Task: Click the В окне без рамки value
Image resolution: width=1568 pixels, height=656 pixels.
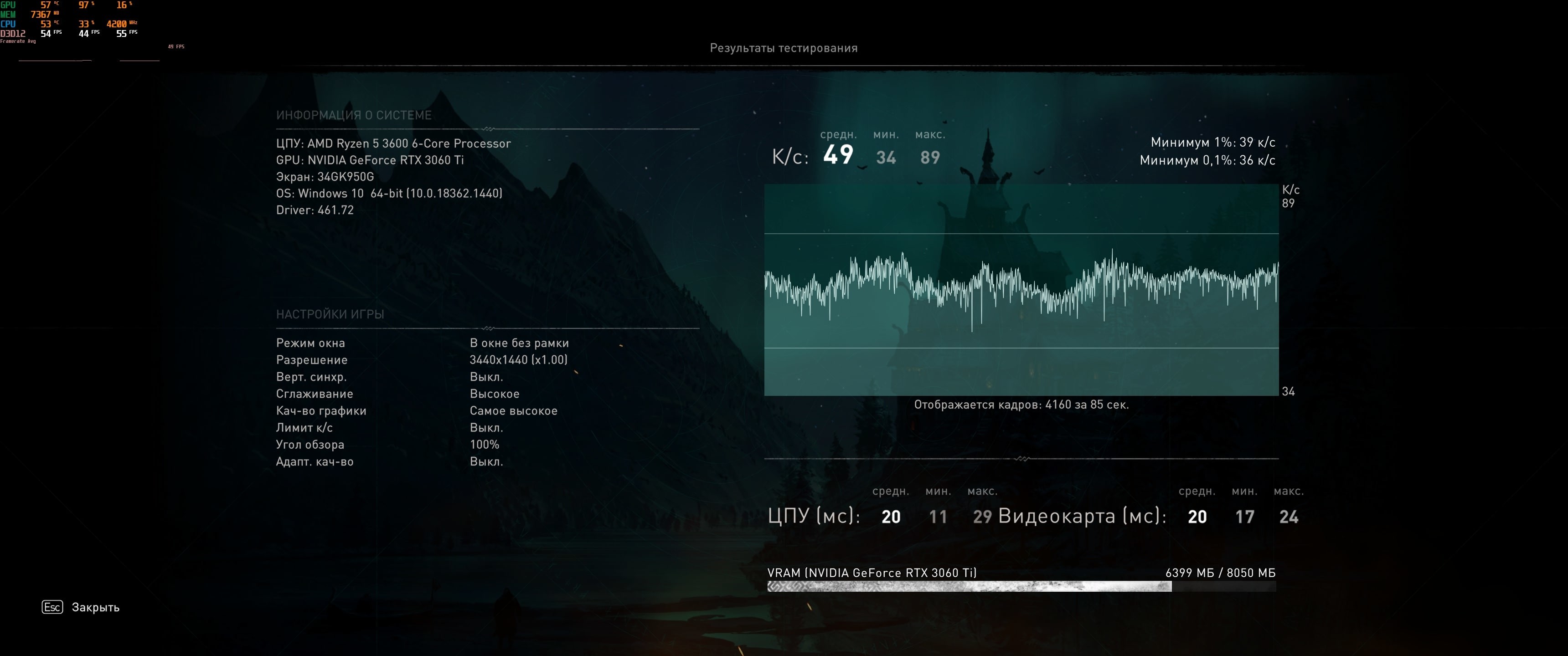Action: coord(519,343)
